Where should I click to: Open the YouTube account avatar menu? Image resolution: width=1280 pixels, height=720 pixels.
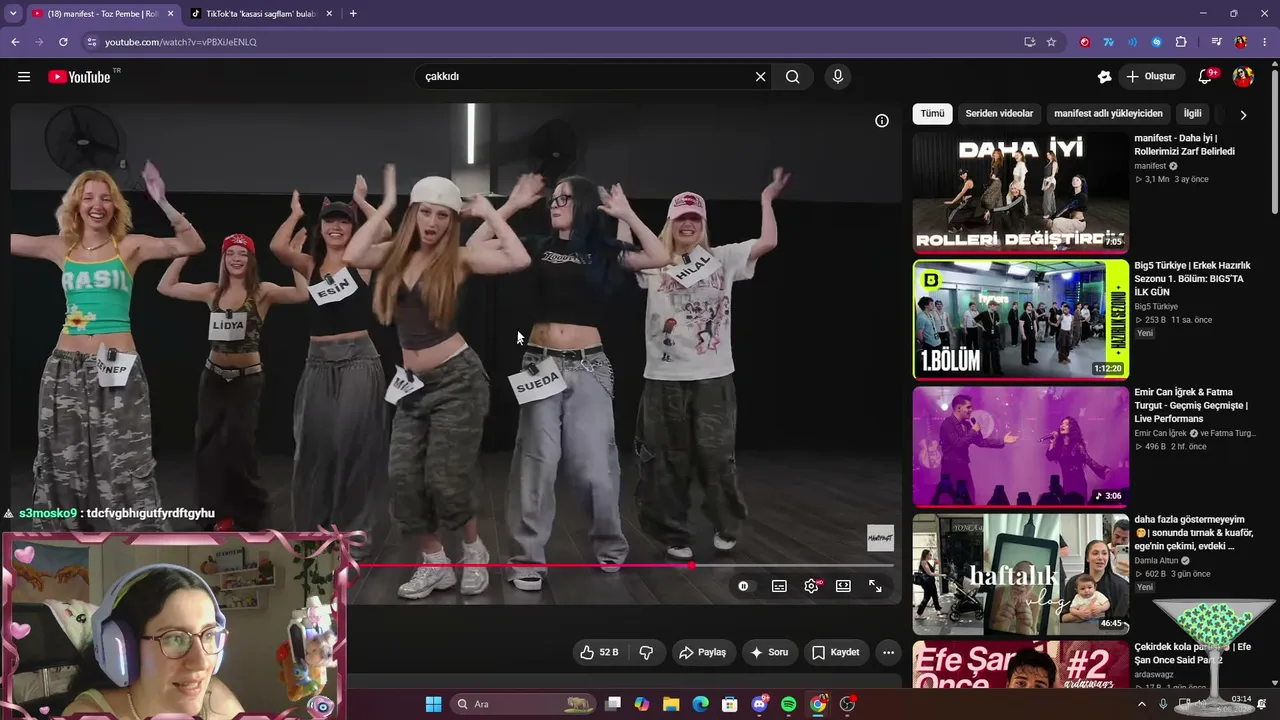click(x=1243, y=77)
